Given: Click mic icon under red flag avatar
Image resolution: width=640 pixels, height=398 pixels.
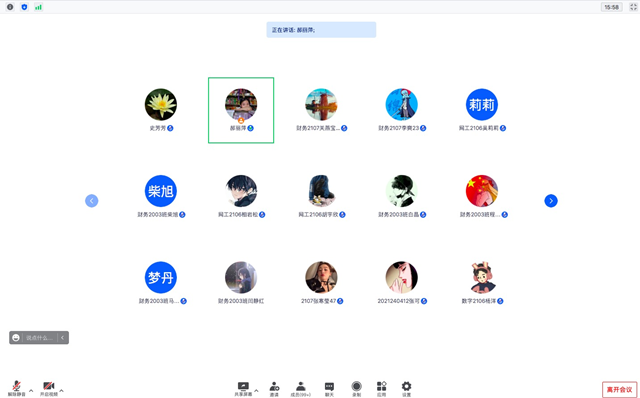Looking at the screenshot, I should [505, 215].
